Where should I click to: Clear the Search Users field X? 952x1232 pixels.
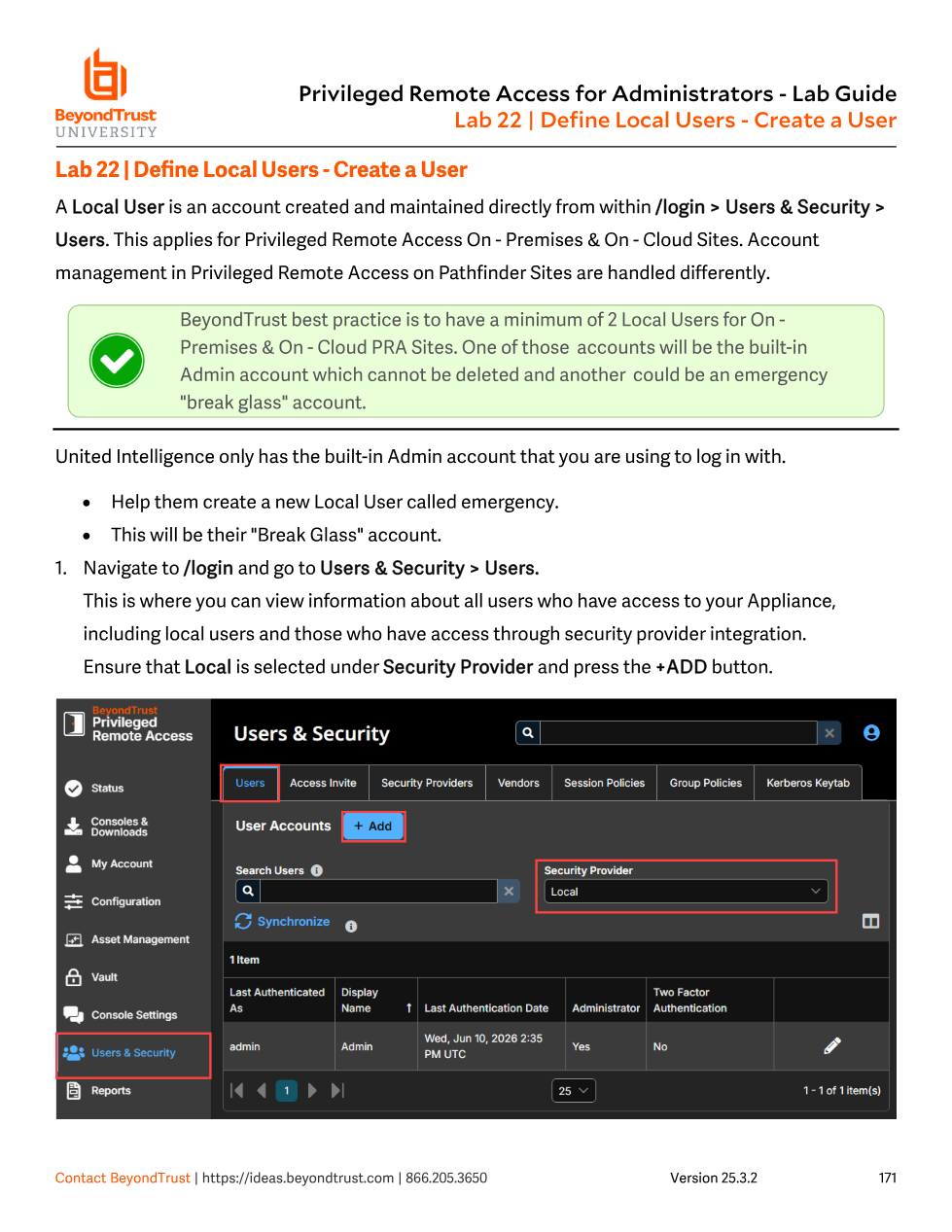(x=509, y=891)
